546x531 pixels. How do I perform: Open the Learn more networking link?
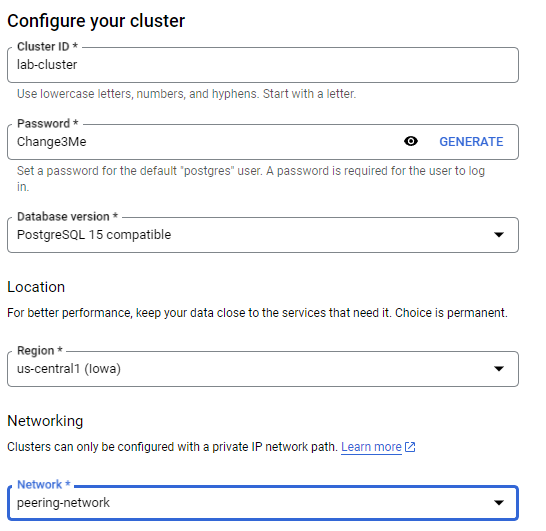point(371,447)
